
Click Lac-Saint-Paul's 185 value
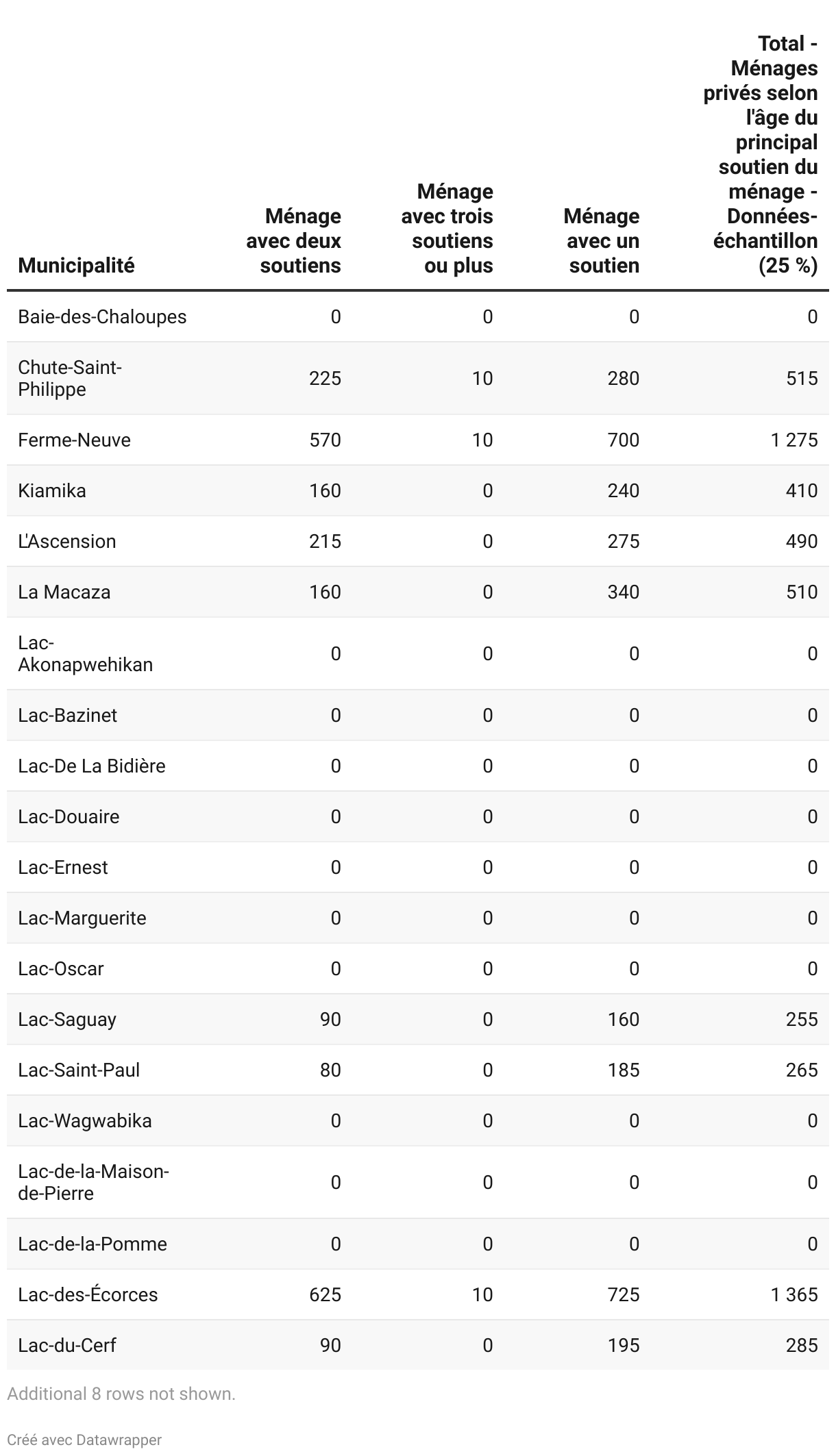coord(624,1070)
